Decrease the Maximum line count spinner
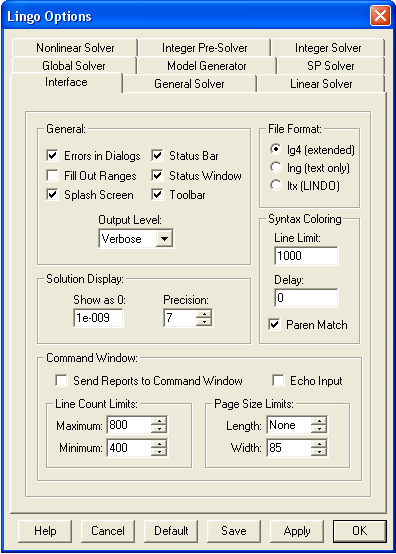The height and width of the screenshot is (554, 396). coord(159,429)
